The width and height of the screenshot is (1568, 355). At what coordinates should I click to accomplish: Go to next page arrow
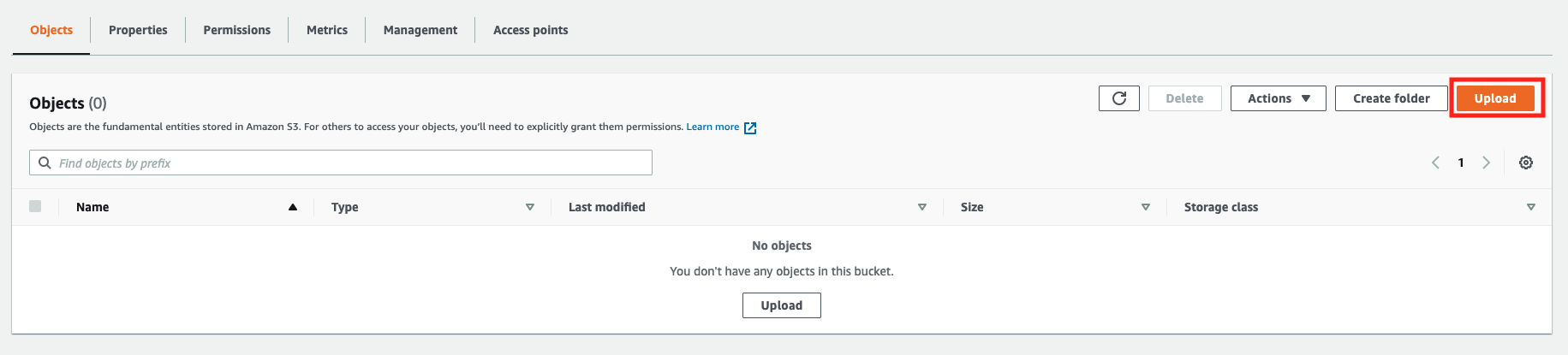[1486, 163]
